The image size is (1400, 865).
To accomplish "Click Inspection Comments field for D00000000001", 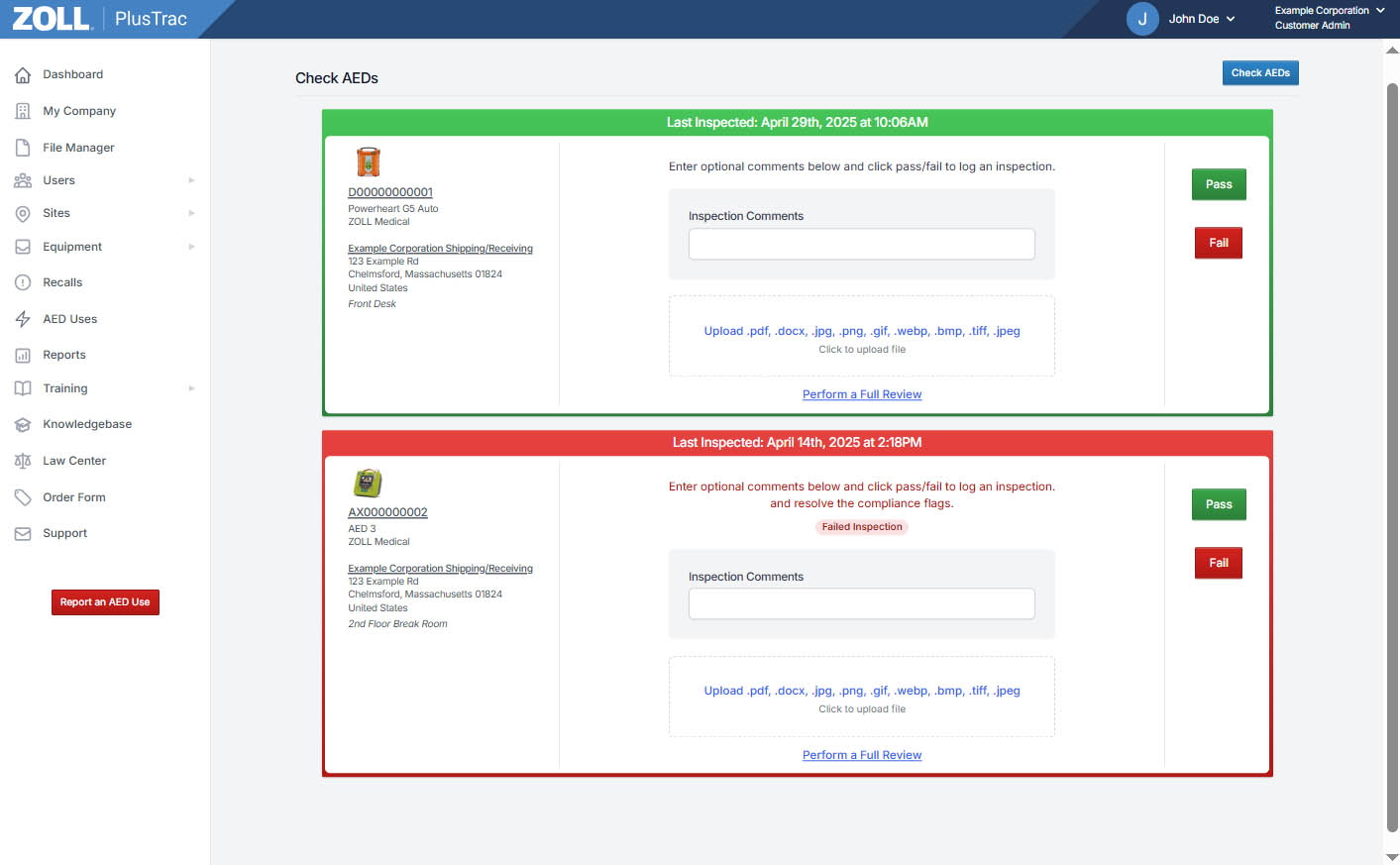I will 861,244.
